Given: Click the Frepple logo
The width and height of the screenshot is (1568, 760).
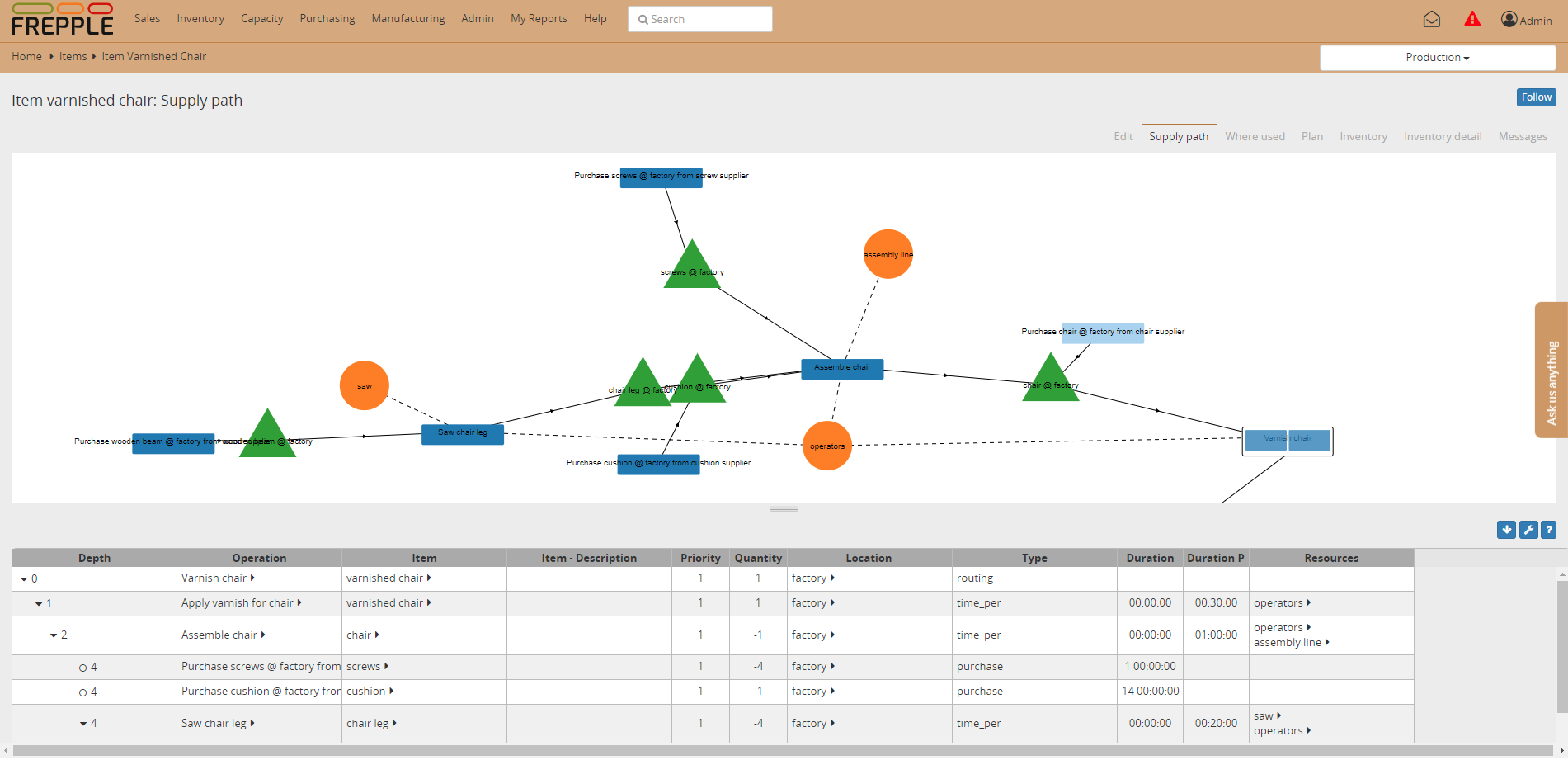Looking at the screenshot, I should tap(63, 20).
